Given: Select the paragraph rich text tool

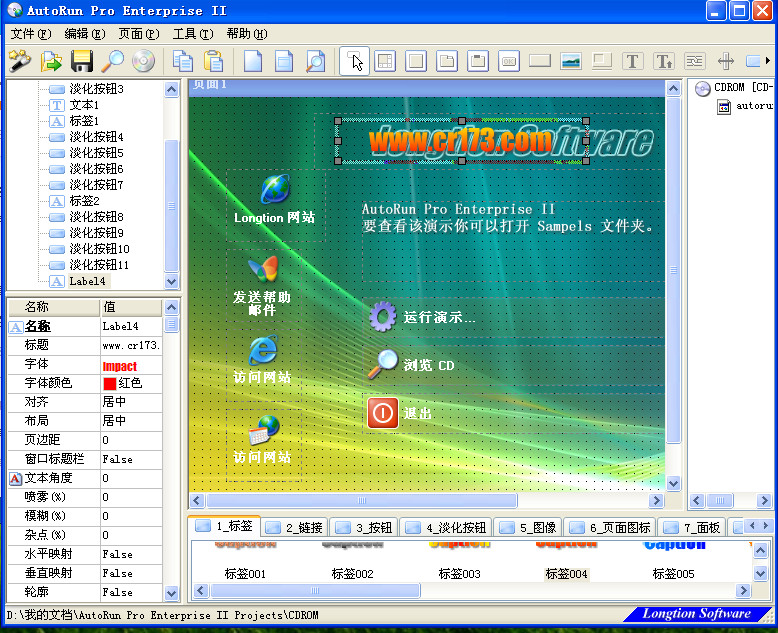Looking at the screenshot, I should [x=695, y=61].
